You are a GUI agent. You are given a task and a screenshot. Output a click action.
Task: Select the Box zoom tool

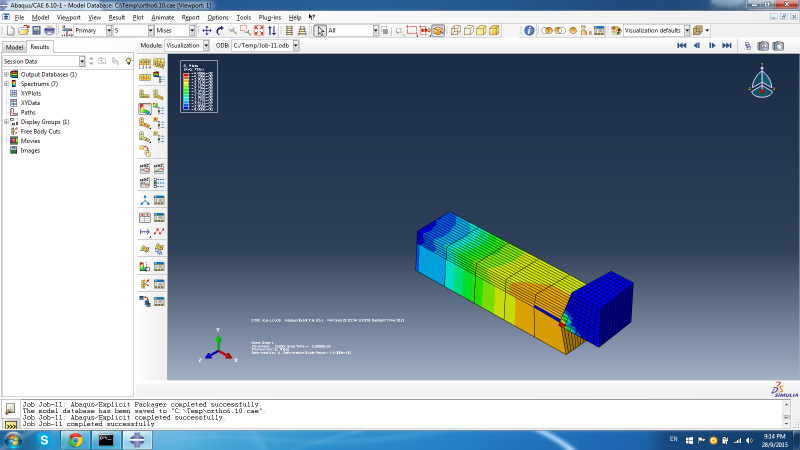click(x=245, y=31)
